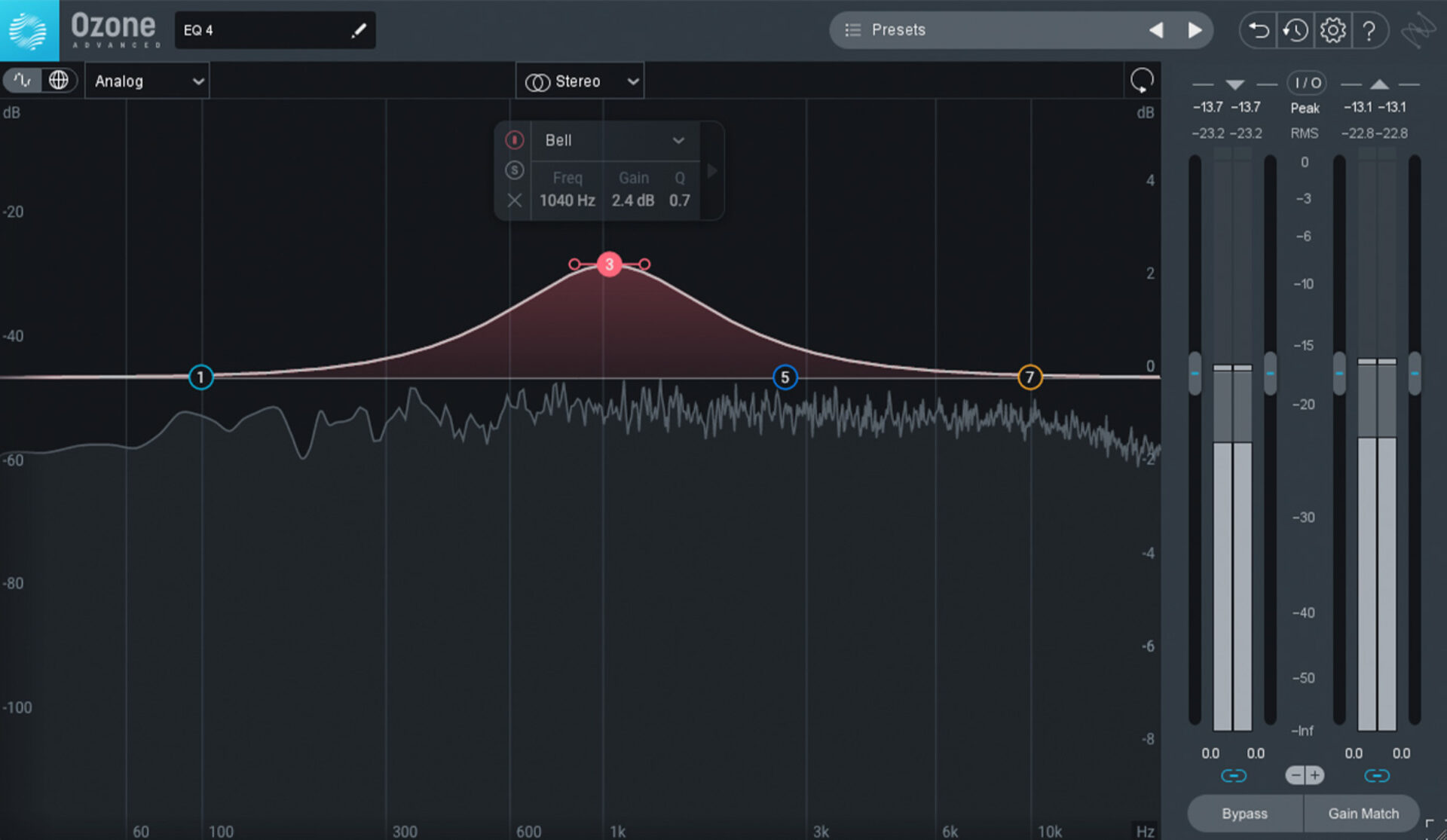Open the Stereo channel dropdown
Viewport: 1447px width, 840px height.
point(580,81)
